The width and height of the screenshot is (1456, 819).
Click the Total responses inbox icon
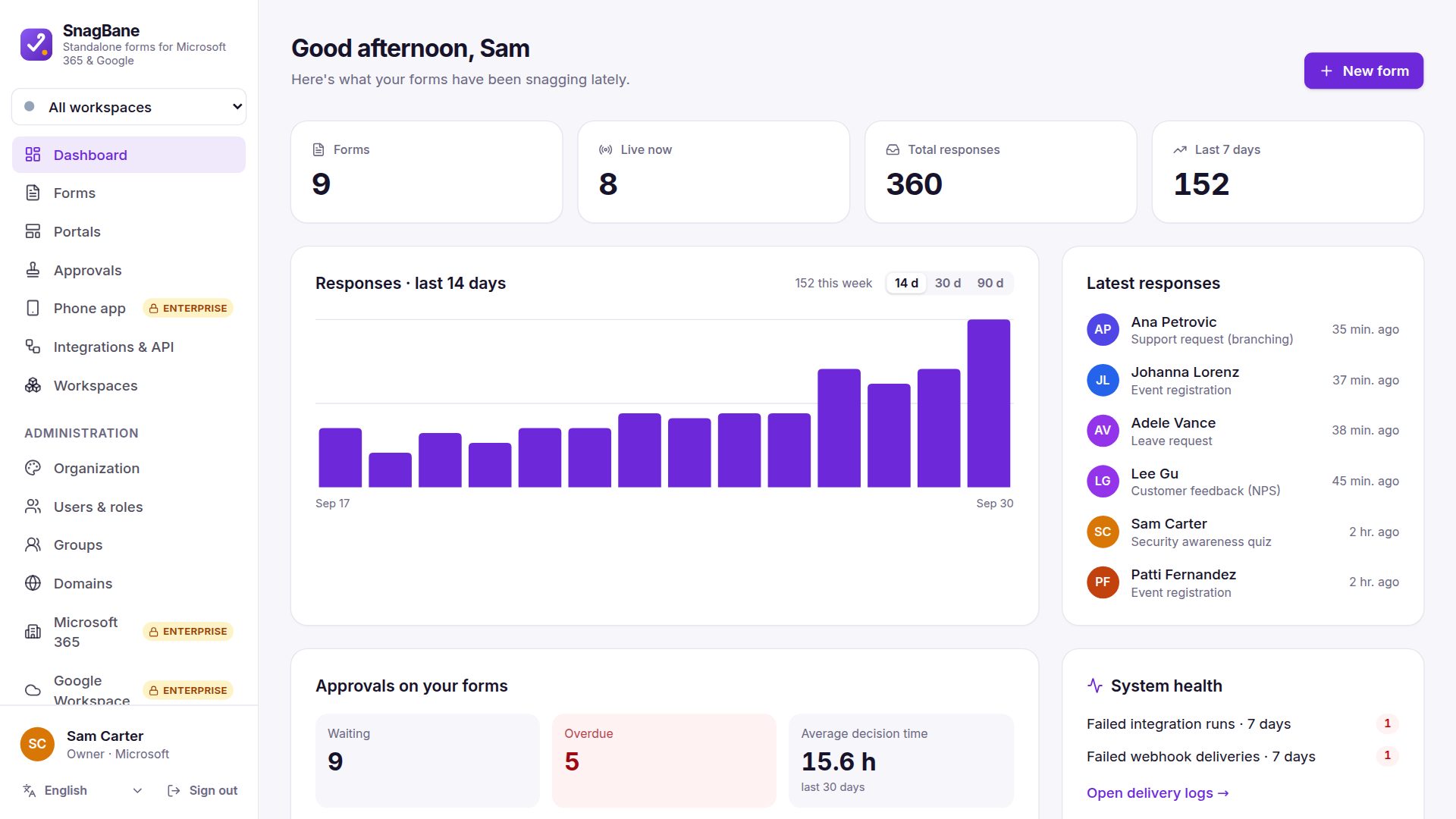(x=893, y=149)
